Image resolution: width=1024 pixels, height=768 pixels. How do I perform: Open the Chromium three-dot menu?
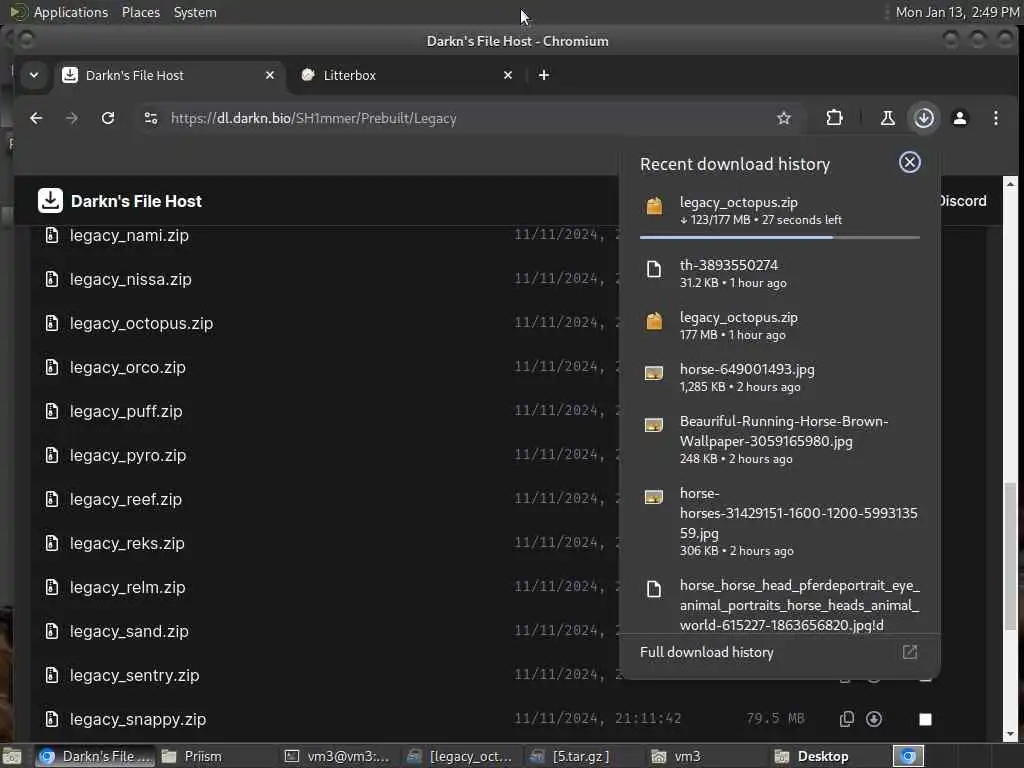point(995,118)
